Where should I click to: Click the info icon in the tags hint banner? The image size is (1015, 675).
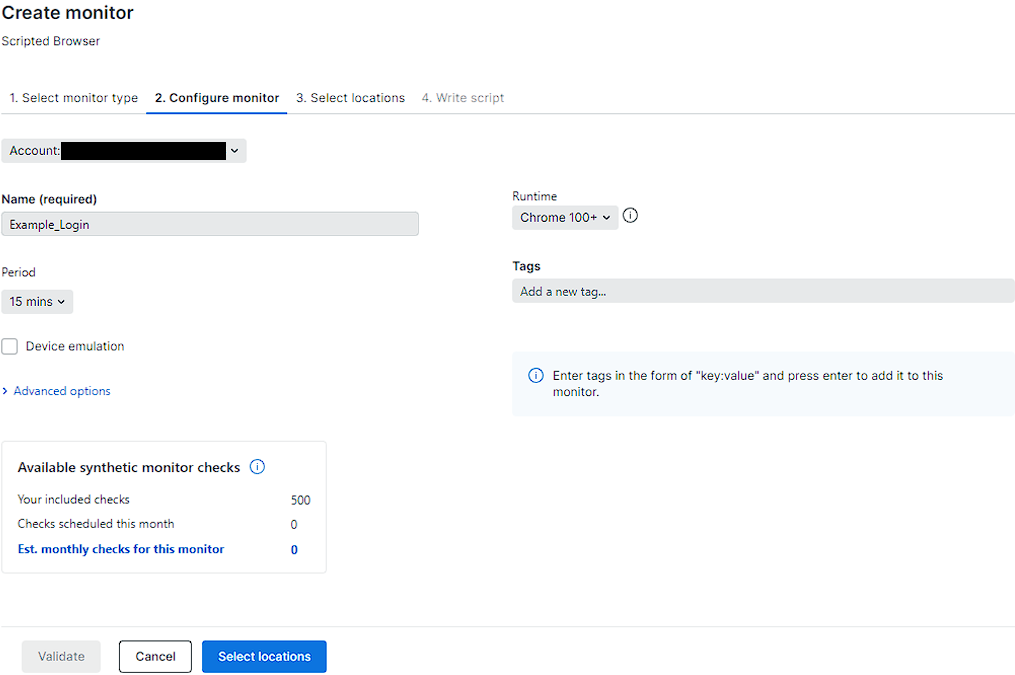[536, 375]
